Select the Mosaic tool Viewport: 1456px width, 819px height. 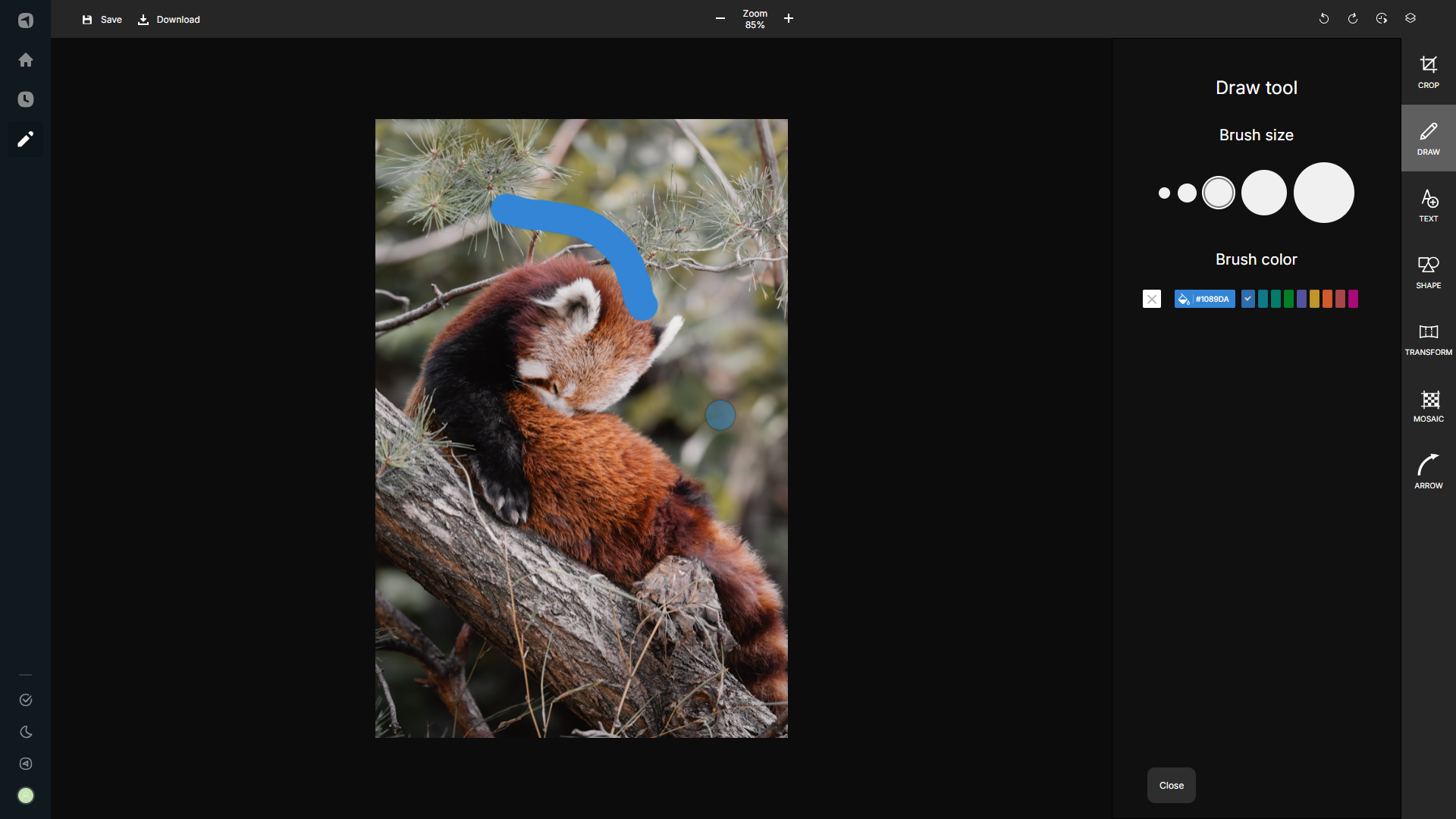1429,406
